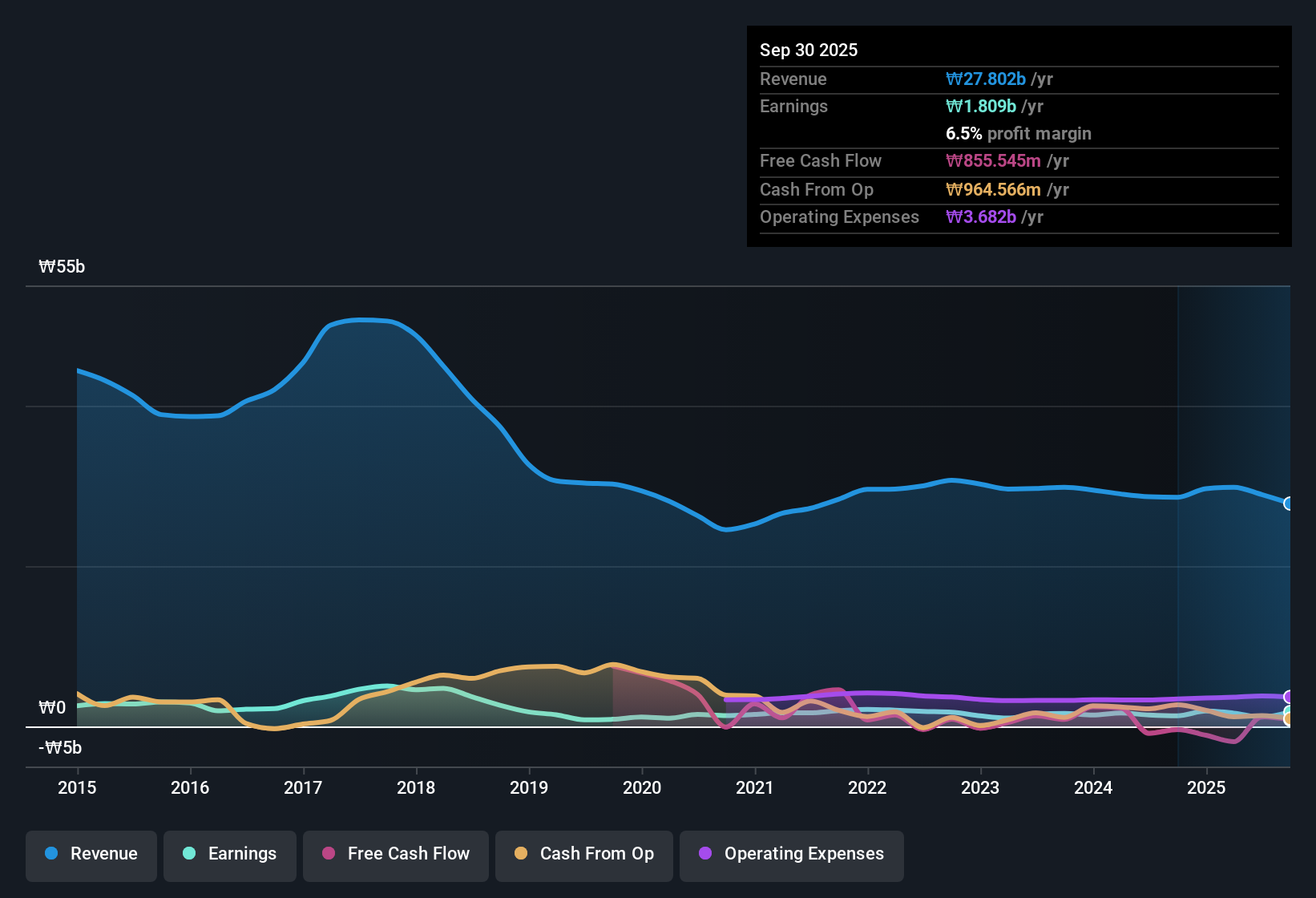This screenshot has height=898, width=1316.
Task: Click the 2018 x-axis year label
Action: coord(416,787)
